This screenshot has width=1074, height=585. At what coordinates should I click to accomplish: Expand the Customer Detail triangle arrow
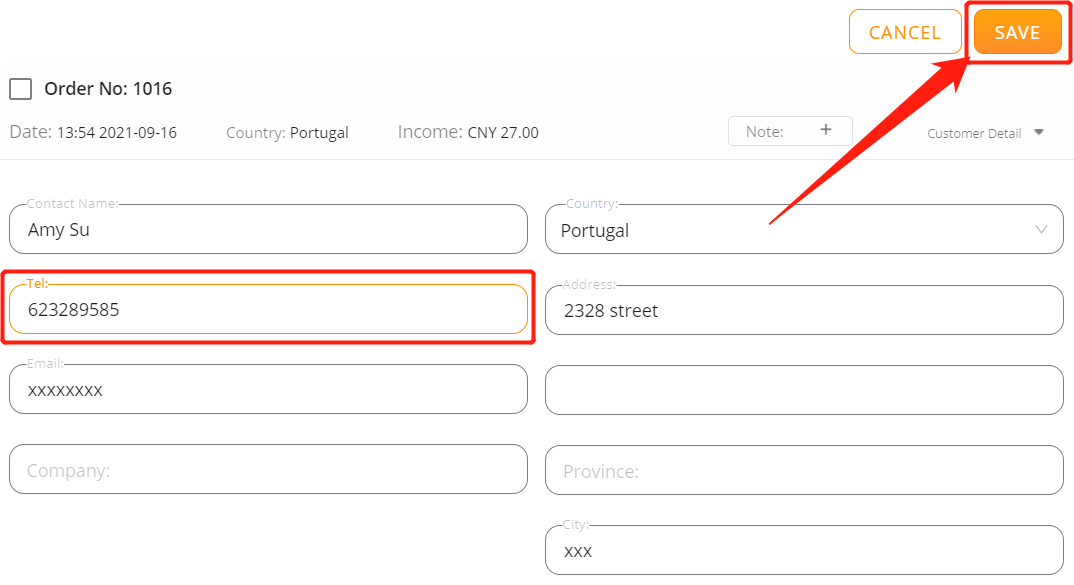click(x=1039, y=132)
